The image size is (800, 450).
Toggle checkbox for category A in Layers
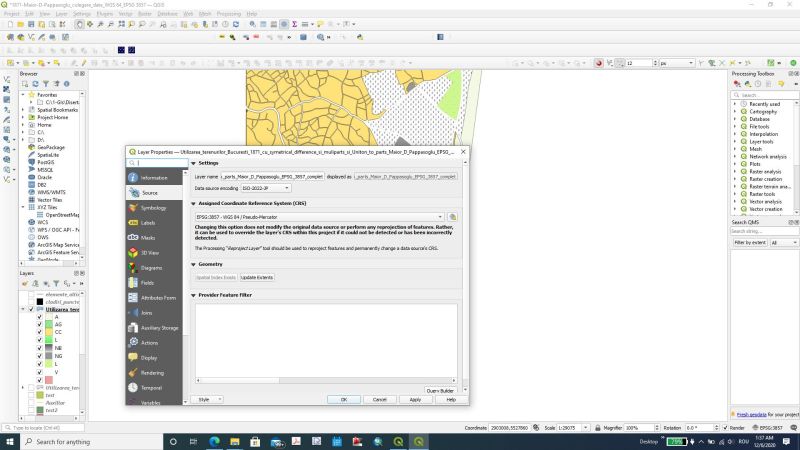[39, 317]
